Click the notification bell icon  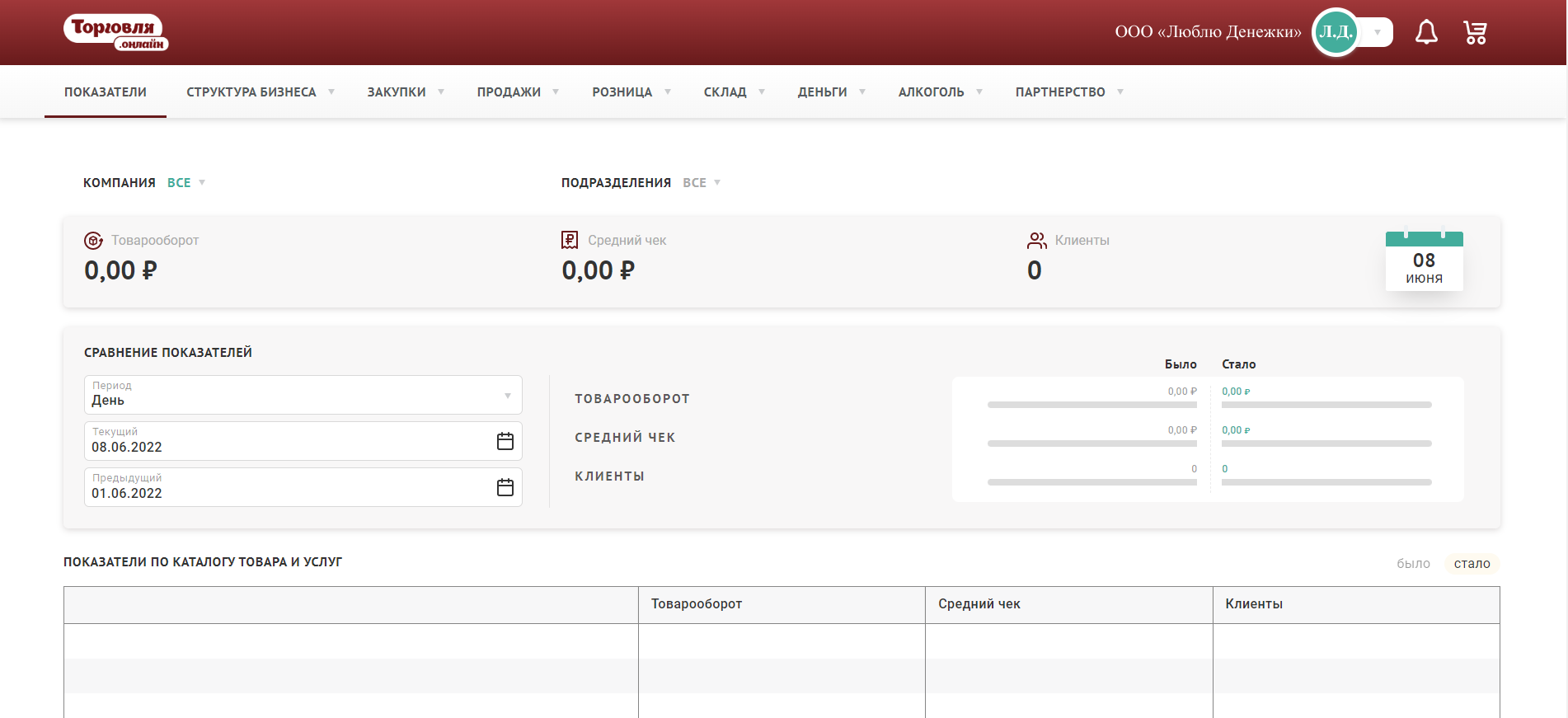coord(1426,33)
